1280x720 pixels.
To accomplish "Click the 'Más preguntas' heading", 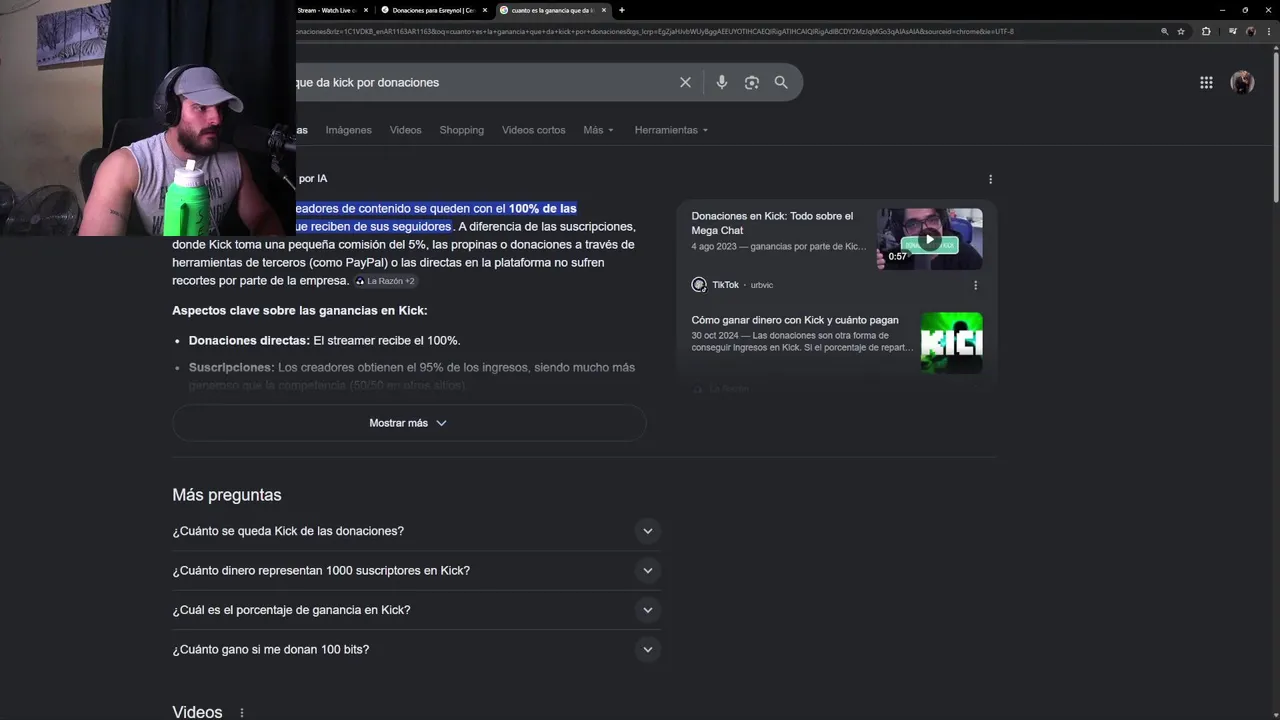I will click(x=227, y=495).
